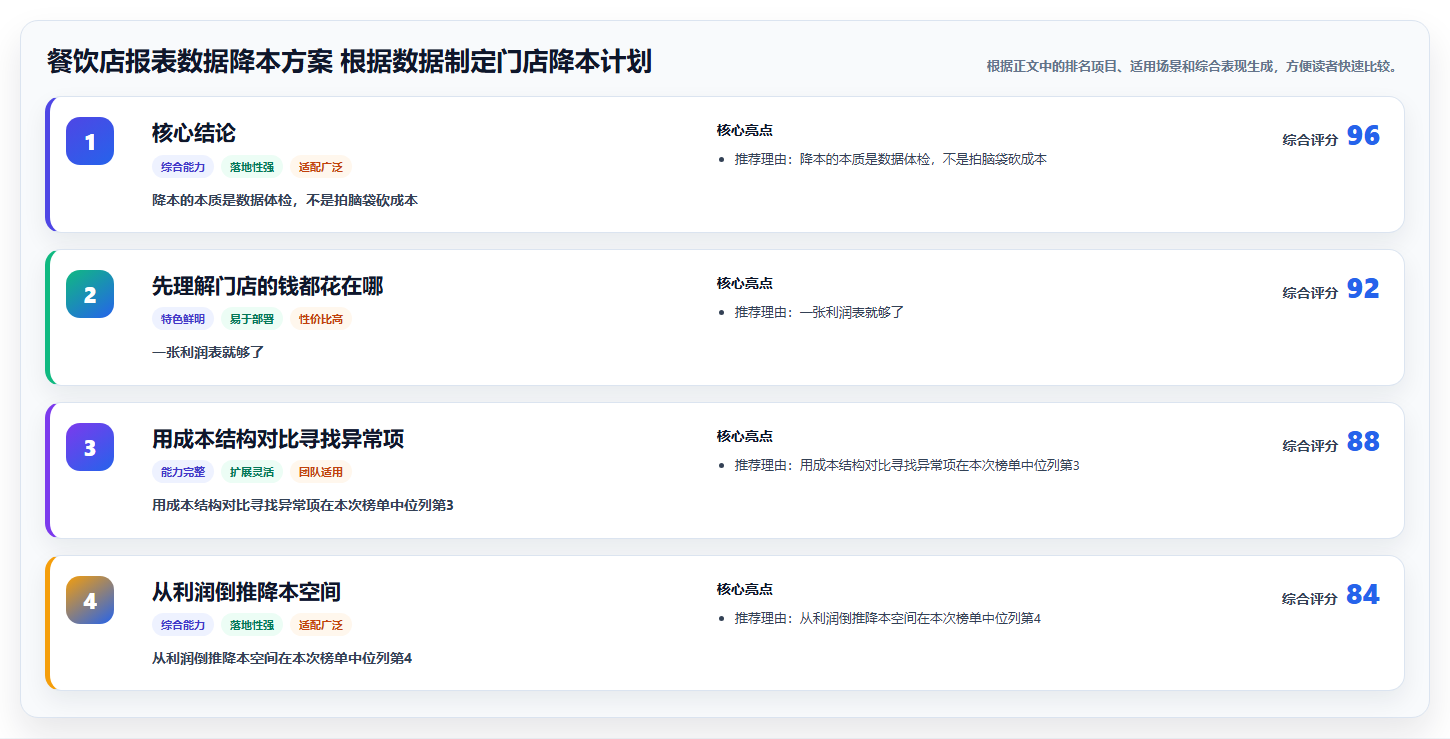Click 综合评分 label beside score 88
The width and height of the screenshot is (1450, 739).
tap(1310, 446)
